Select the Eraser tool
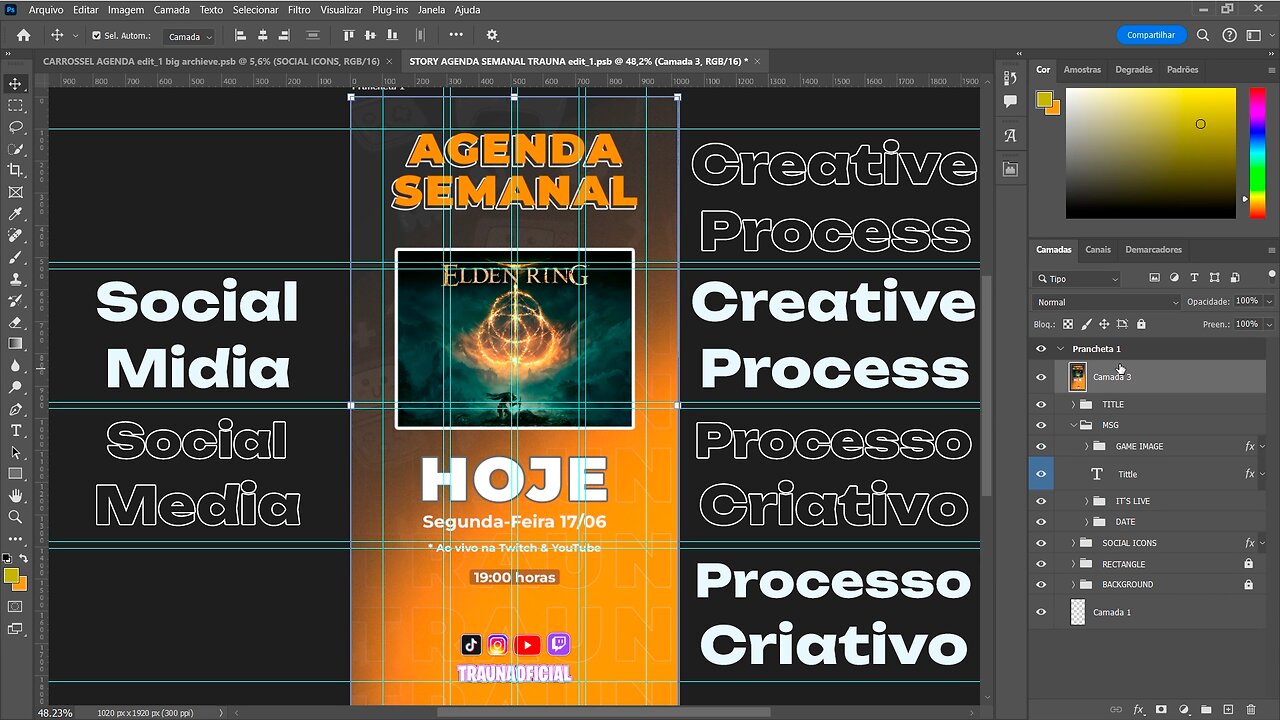Viewport: 1280px width, 720px height. click(x=15, y=322)
